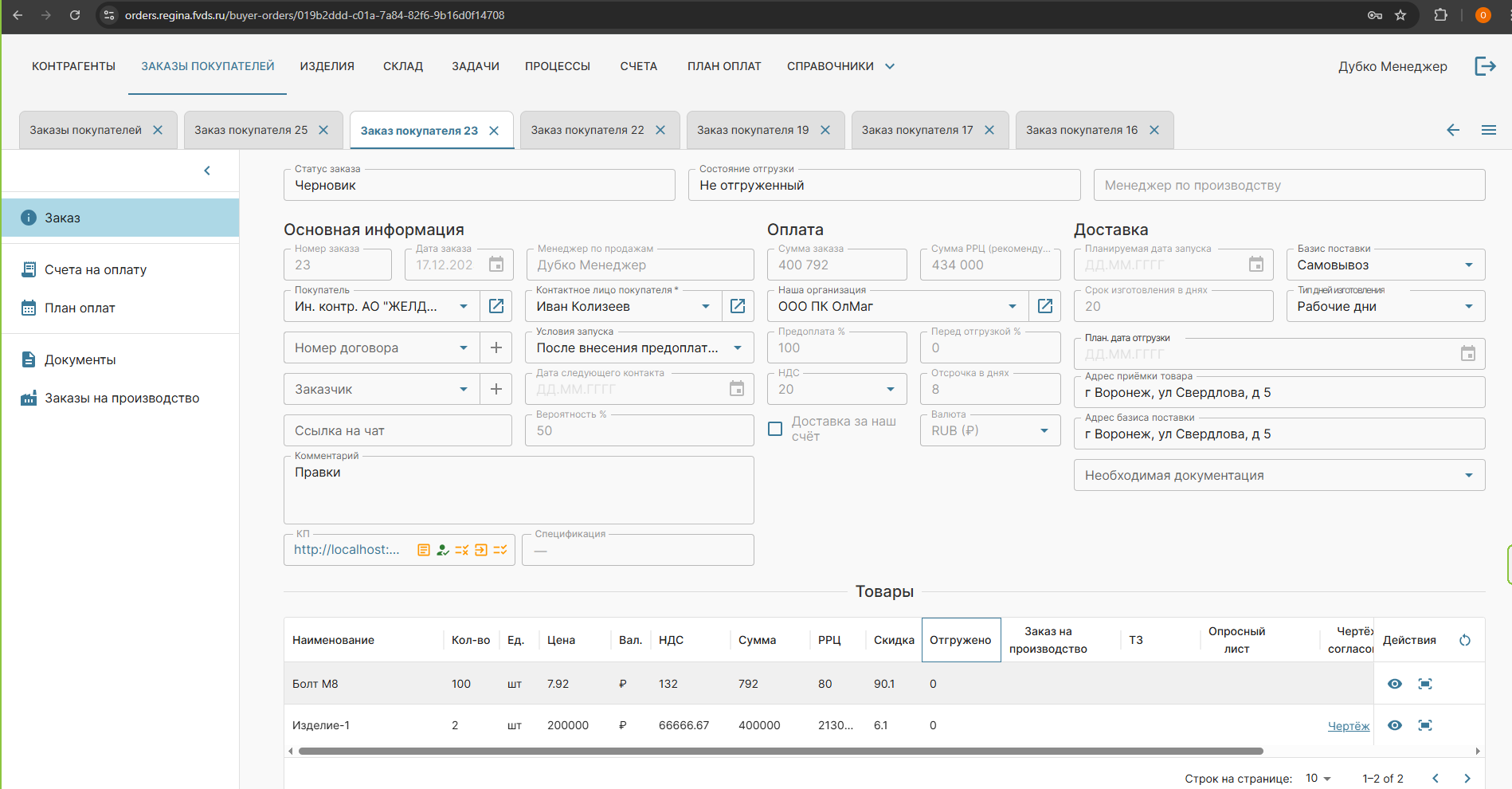Open the buyer card via Покупатель's external-link icon
Image resolution: width=1512 pixels, height=789 pixels.
click(496, 306)
